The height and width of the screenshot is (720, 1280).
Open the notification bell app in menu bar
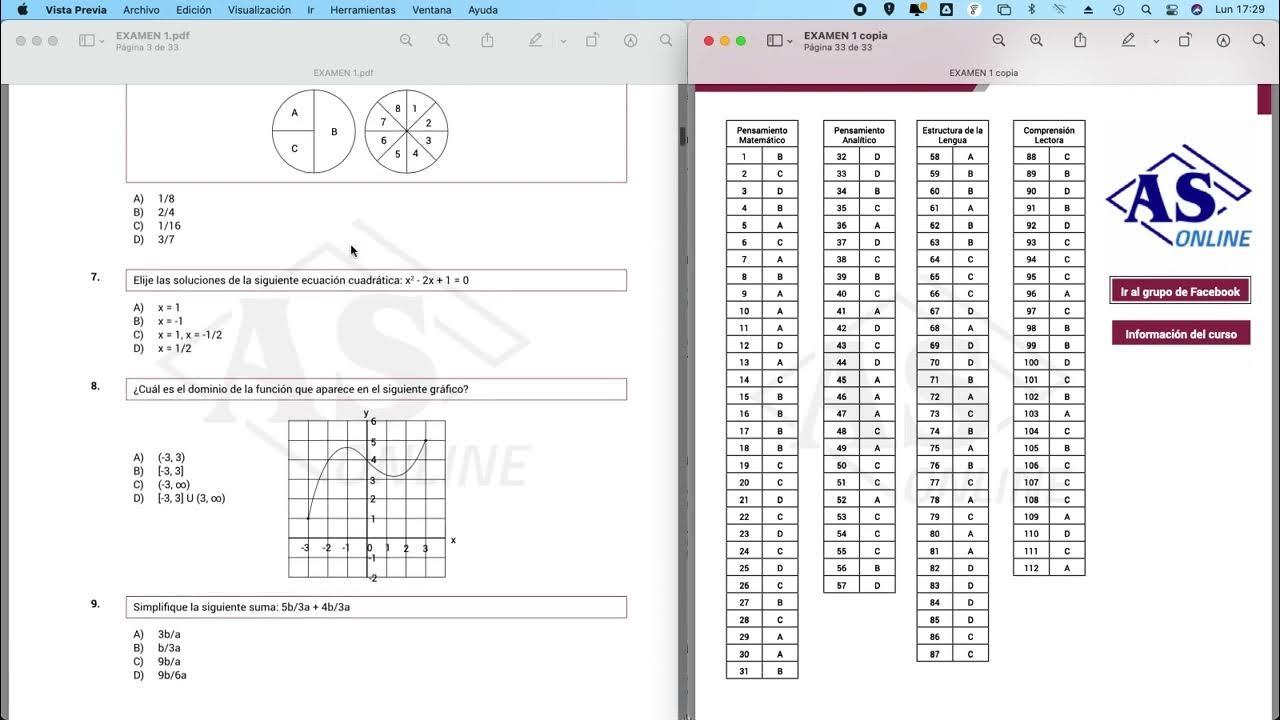tap(917, 10)
